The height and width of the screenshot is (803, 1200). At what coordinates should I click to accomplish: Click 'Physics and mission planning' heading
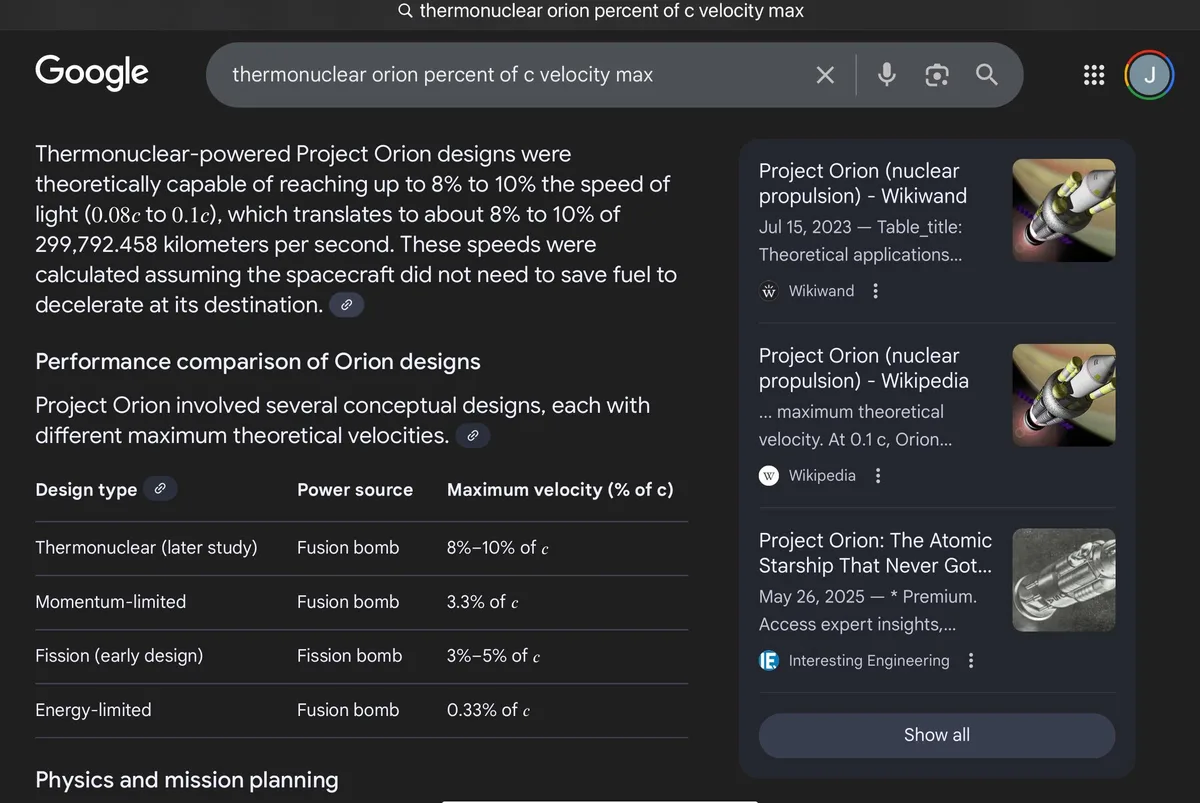click(x=187, y=780)
